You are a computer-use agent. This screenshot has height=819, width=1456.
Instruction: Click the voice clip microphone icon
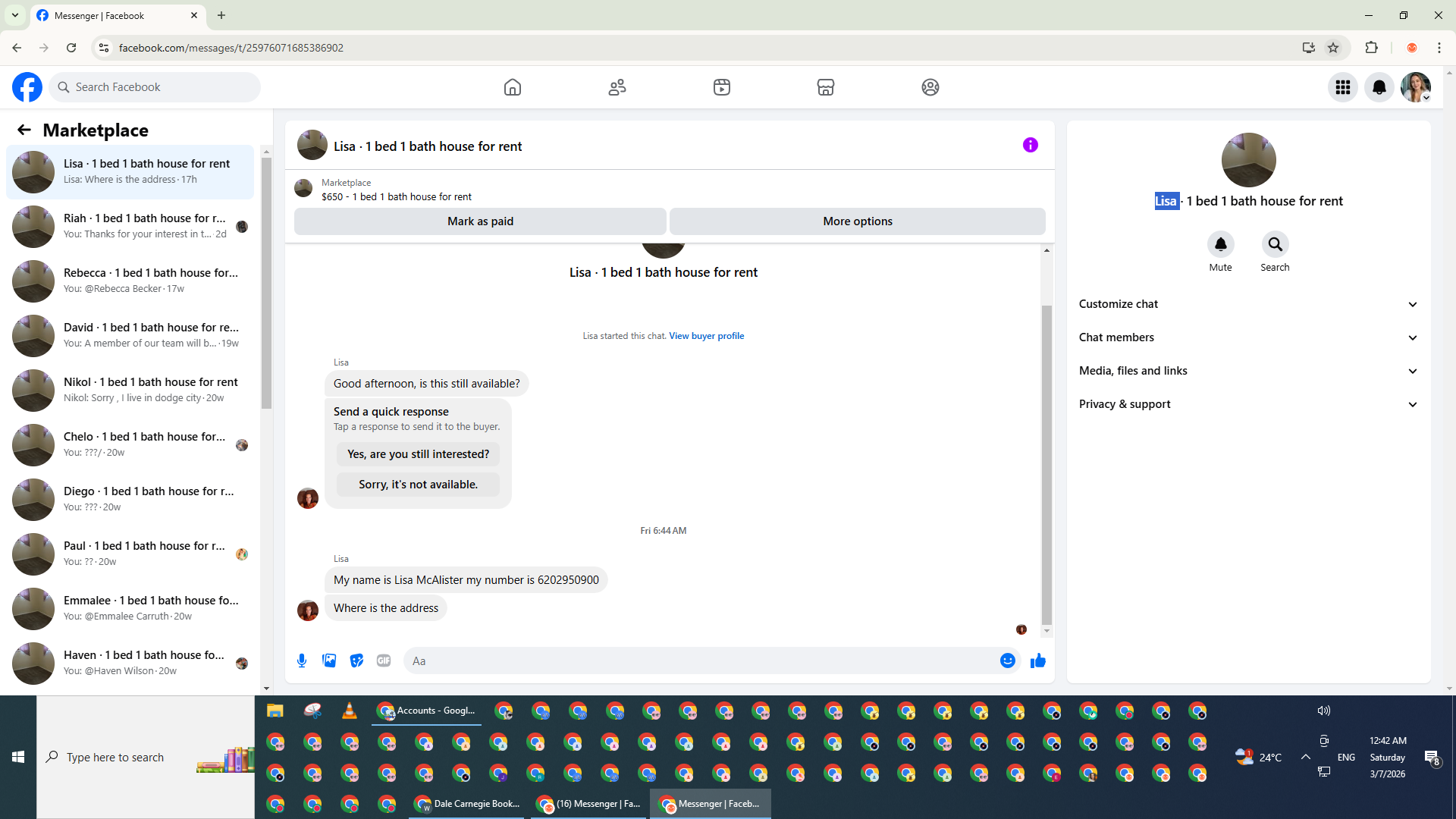[302, 661]
